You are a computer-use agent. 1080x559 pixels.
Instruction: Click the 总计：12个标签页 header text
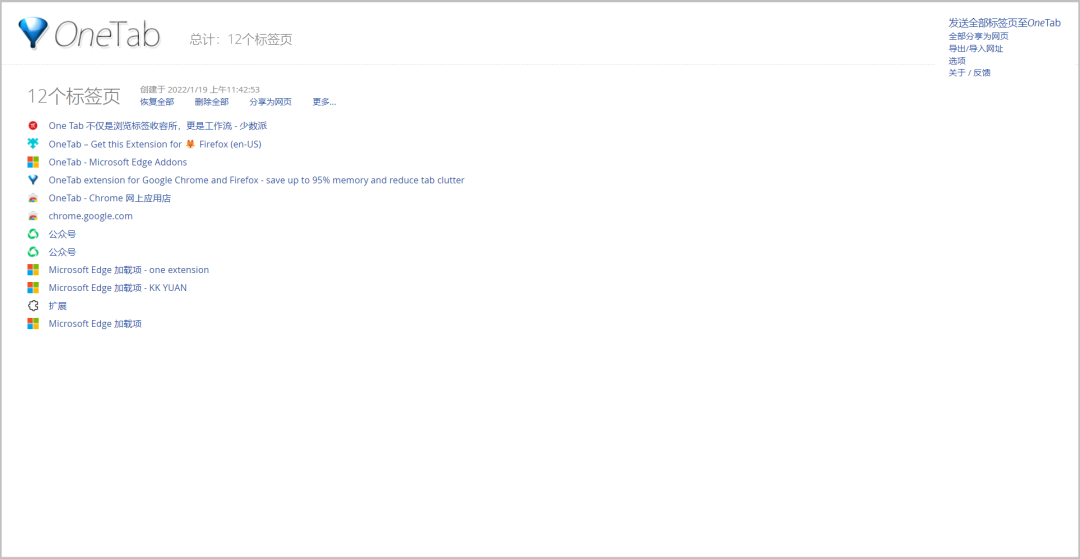coord(241,39)
